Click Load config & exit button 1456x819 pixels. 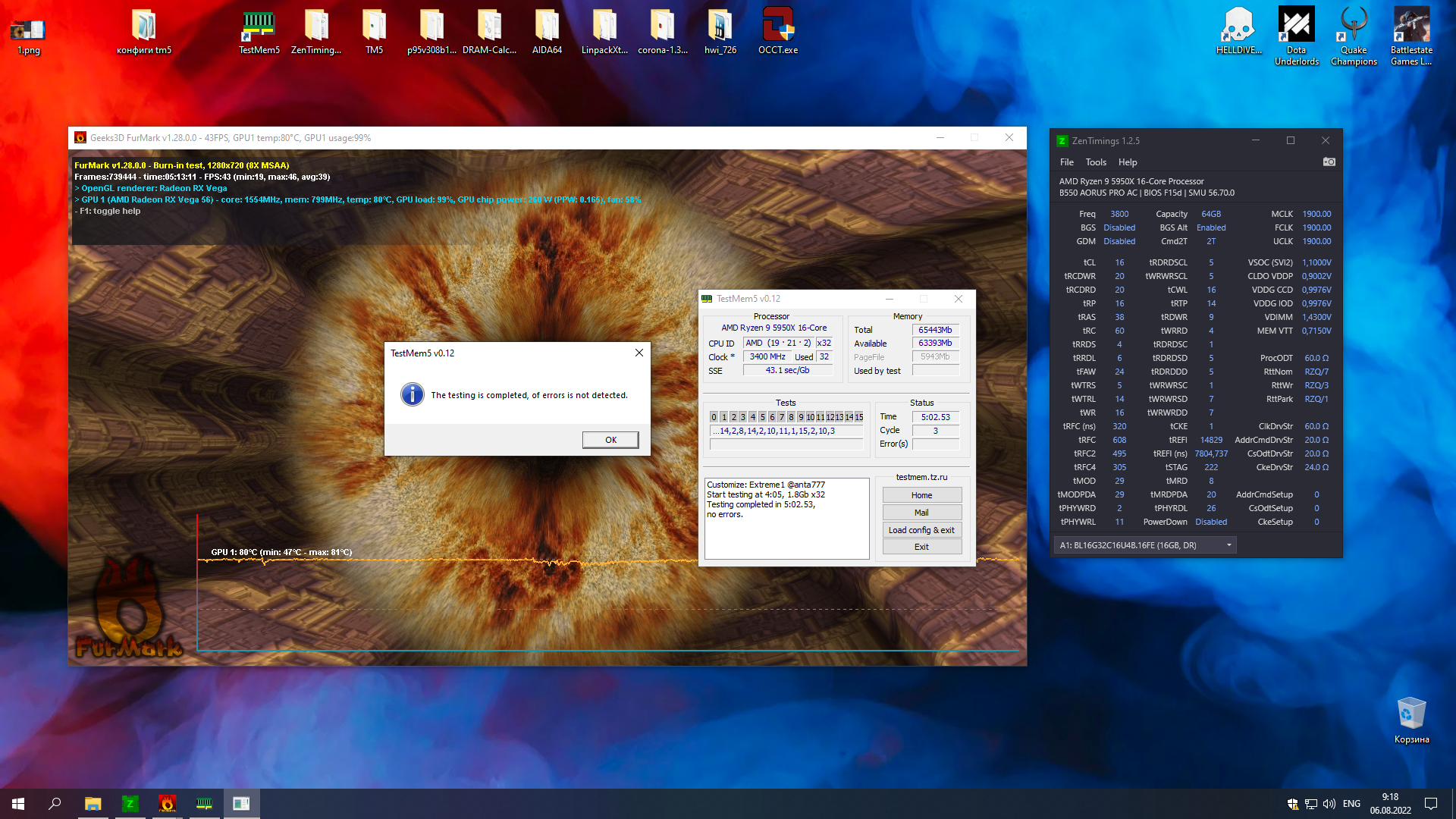pyautogui.click(x=921, y=530)
